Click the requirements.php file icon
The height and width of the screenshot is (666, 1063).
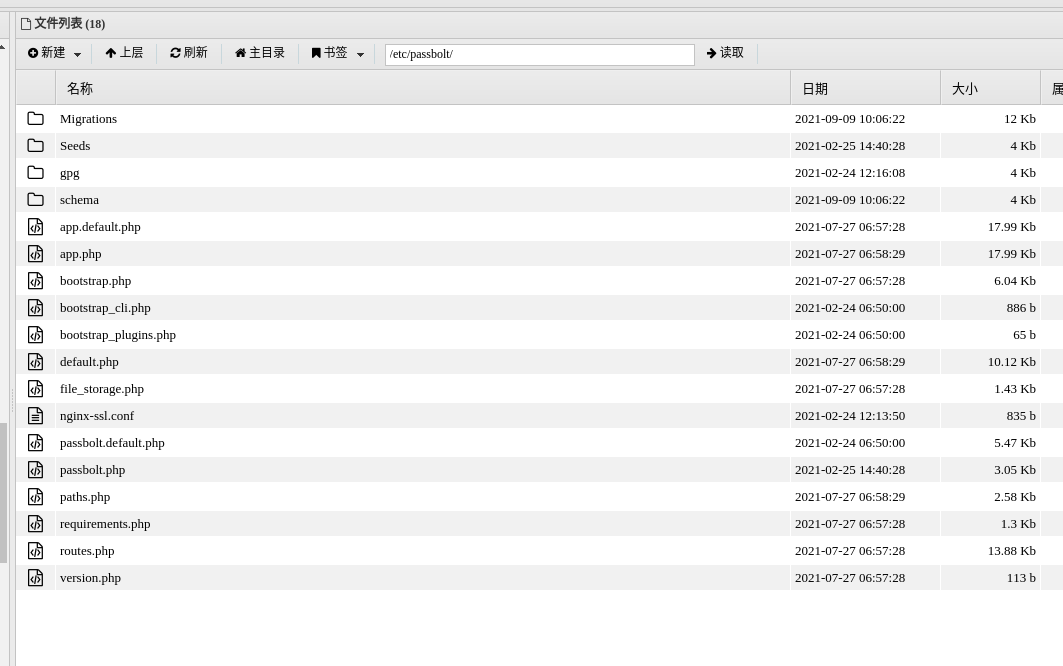pyautogui.click(x=35, y=524)
